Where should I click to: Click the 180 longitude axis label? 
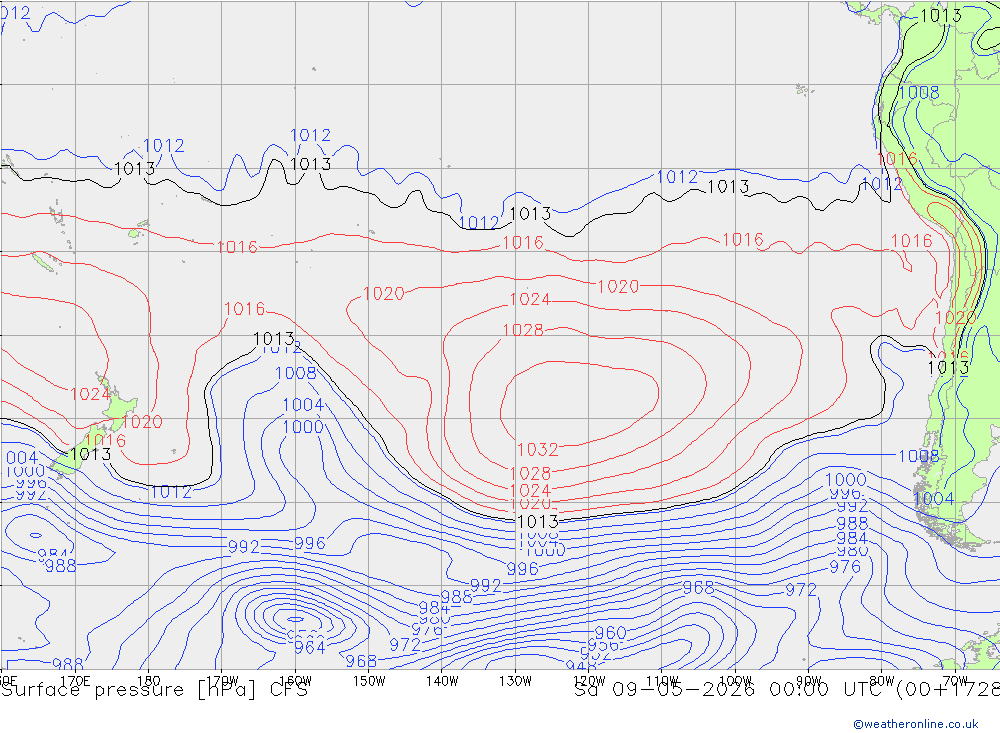coord(149,681)
